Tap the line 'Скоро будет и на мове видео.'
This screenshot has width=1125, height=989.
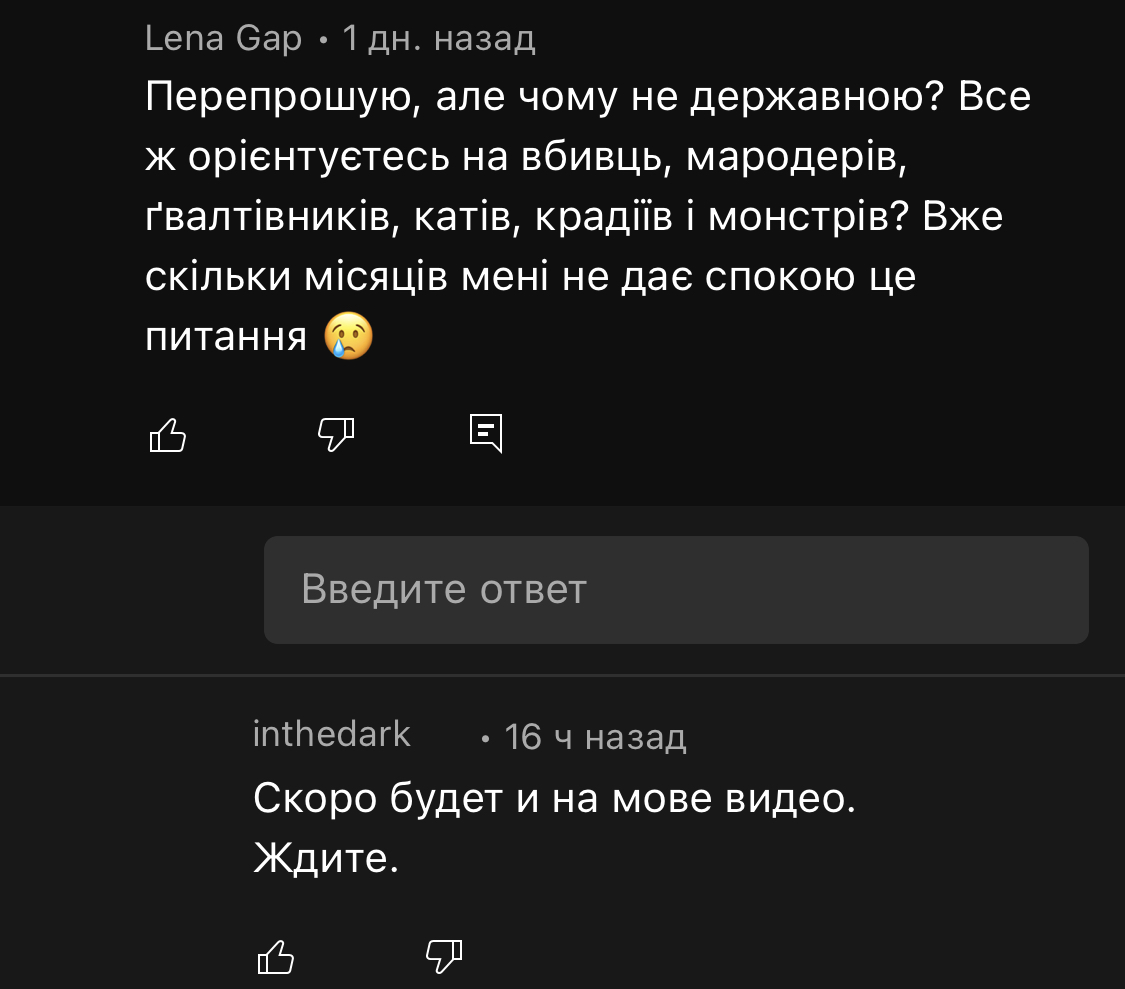tap(555, 798)
